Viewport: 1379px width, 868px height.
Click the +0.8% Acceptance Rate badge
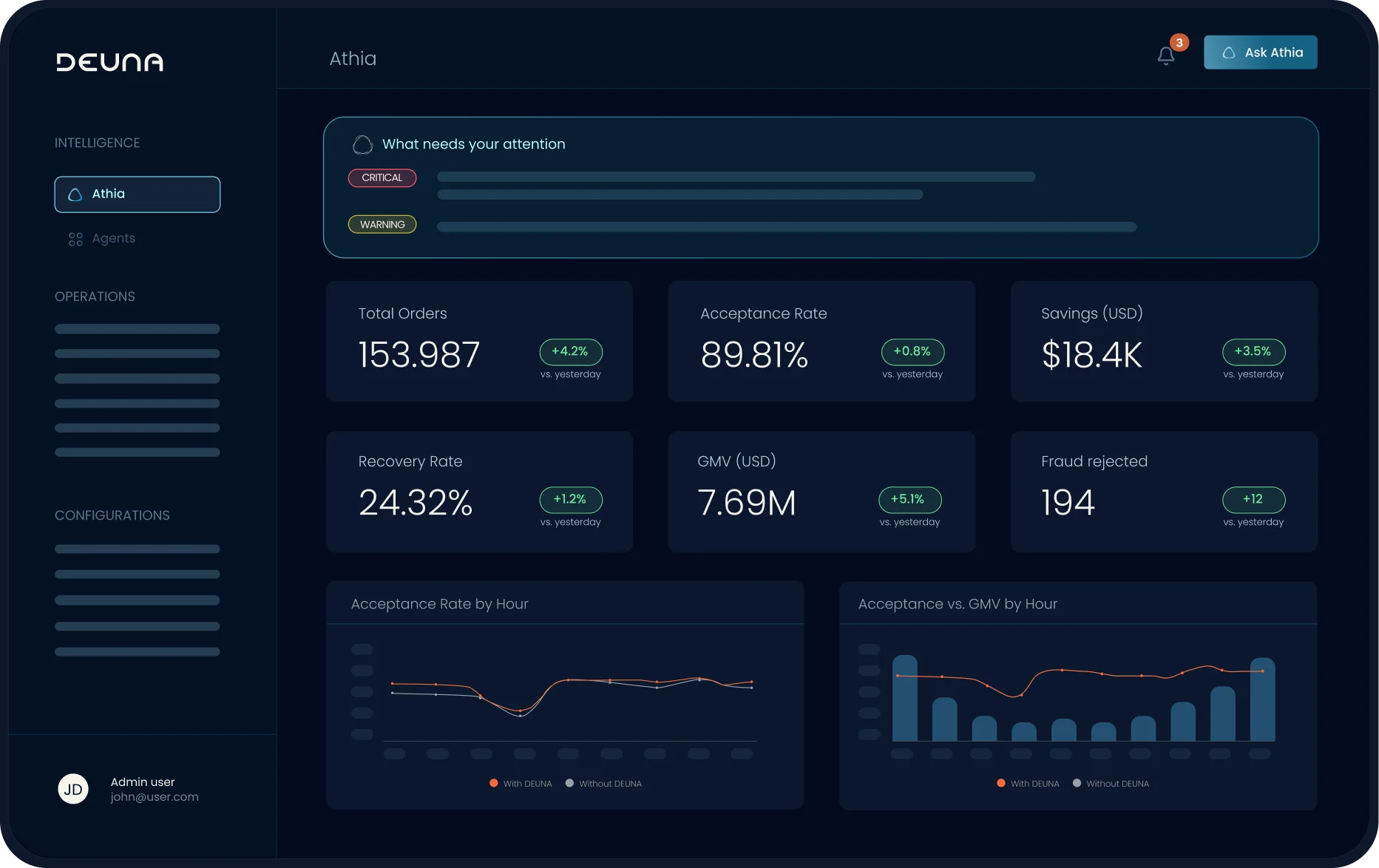point(912,352)
